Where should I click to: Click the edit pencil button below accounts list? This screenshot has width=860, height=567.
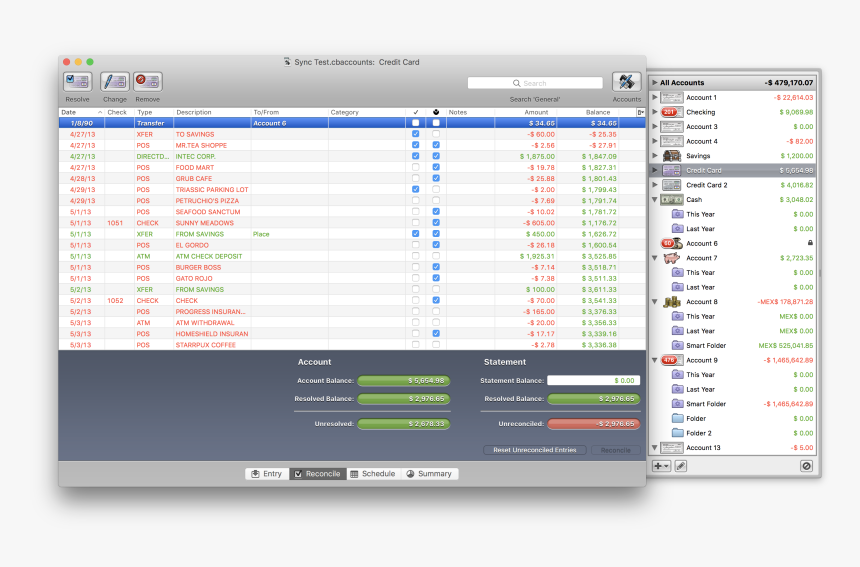[681, 466]
